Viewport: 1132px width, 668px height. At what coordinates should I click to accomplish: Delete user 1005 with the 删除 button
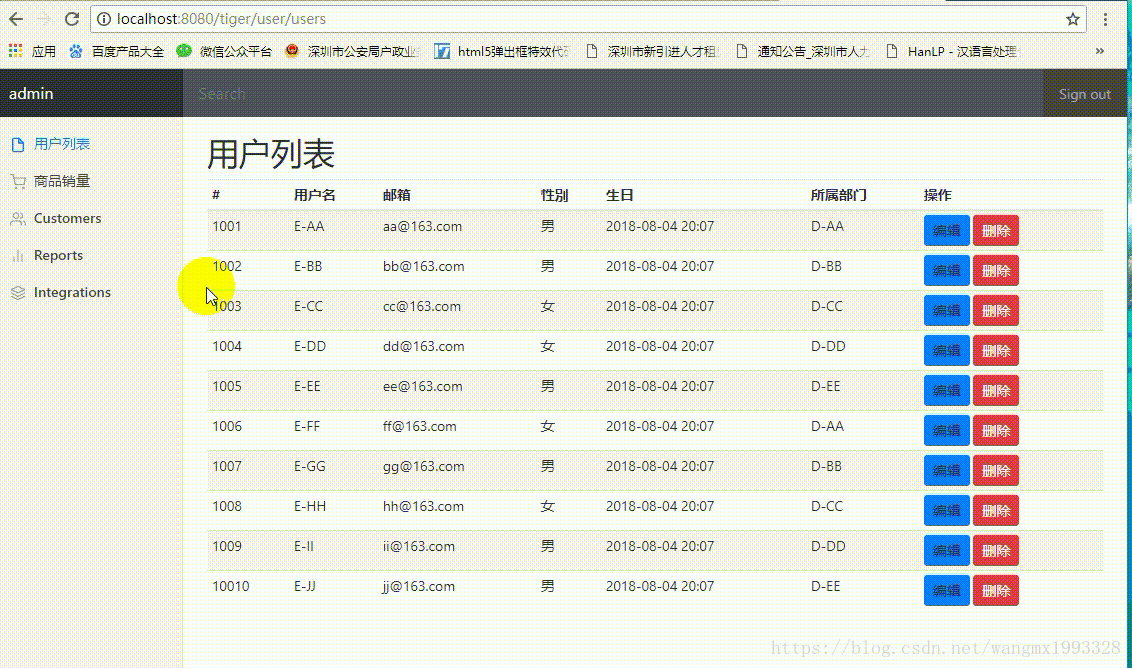[x=996, y=391]
